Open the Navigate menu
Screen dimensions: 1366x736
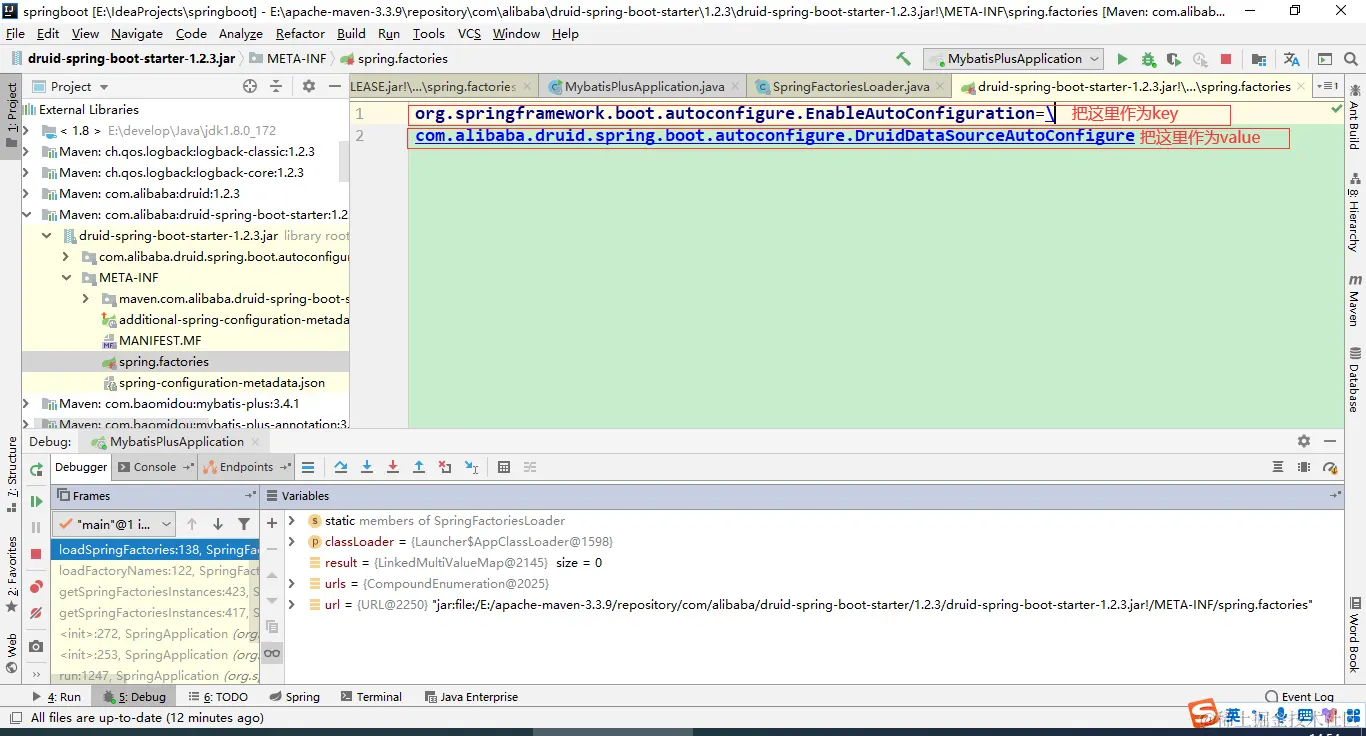click(x=137, y=34)
